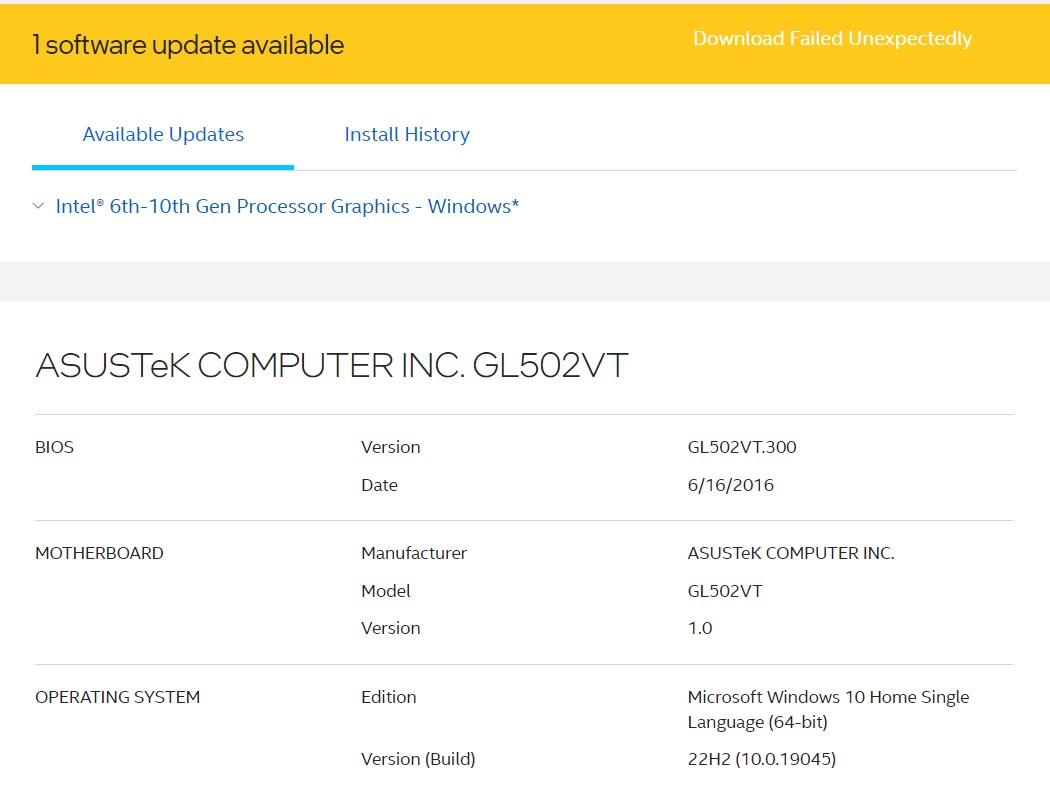This screenshot has height=791, width=1050.
Task: Click the motherboard Manufacturer field label
Action: coord(414,553)
